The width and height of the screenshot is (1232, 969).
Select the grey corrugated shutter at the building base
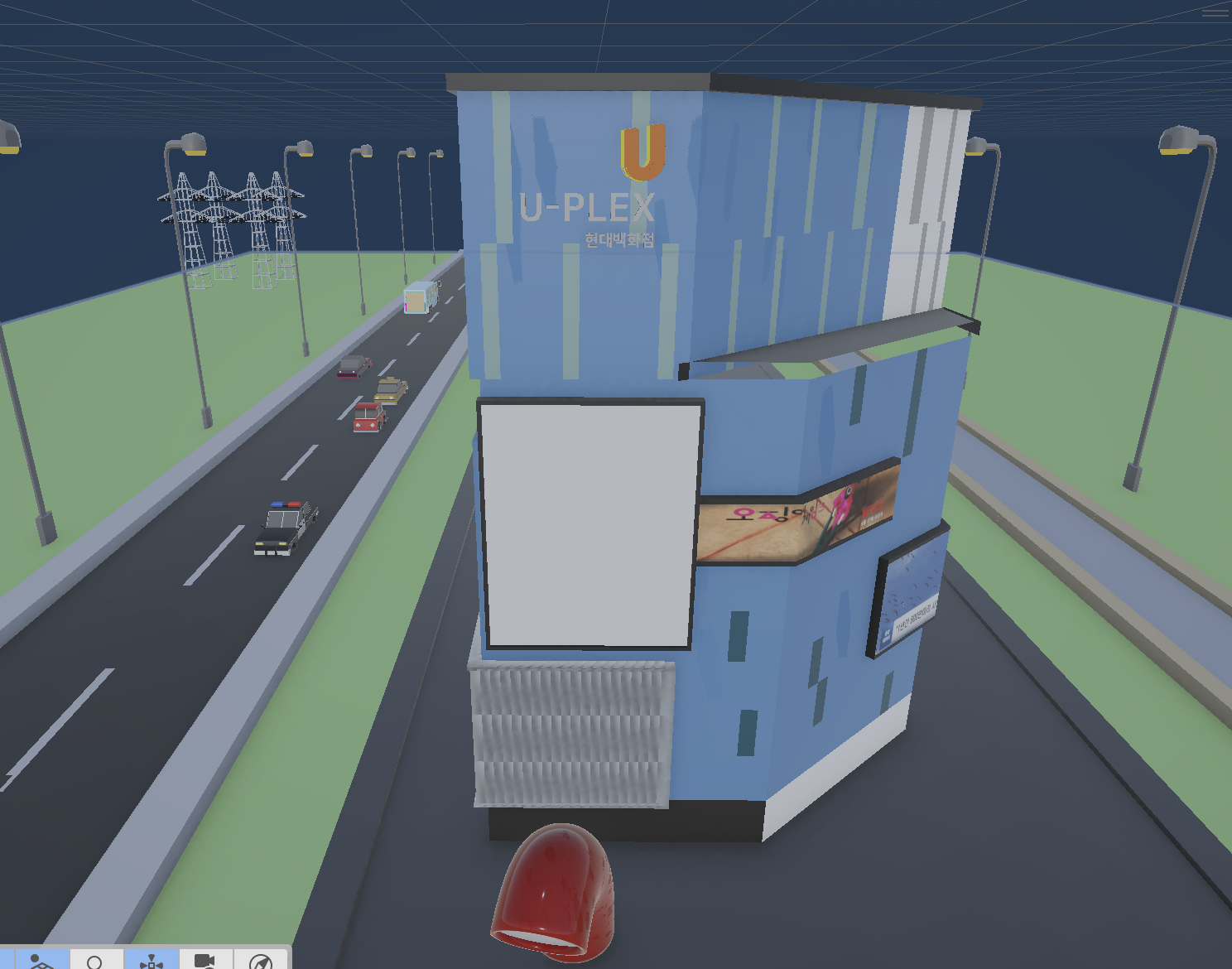click(572, 733)
